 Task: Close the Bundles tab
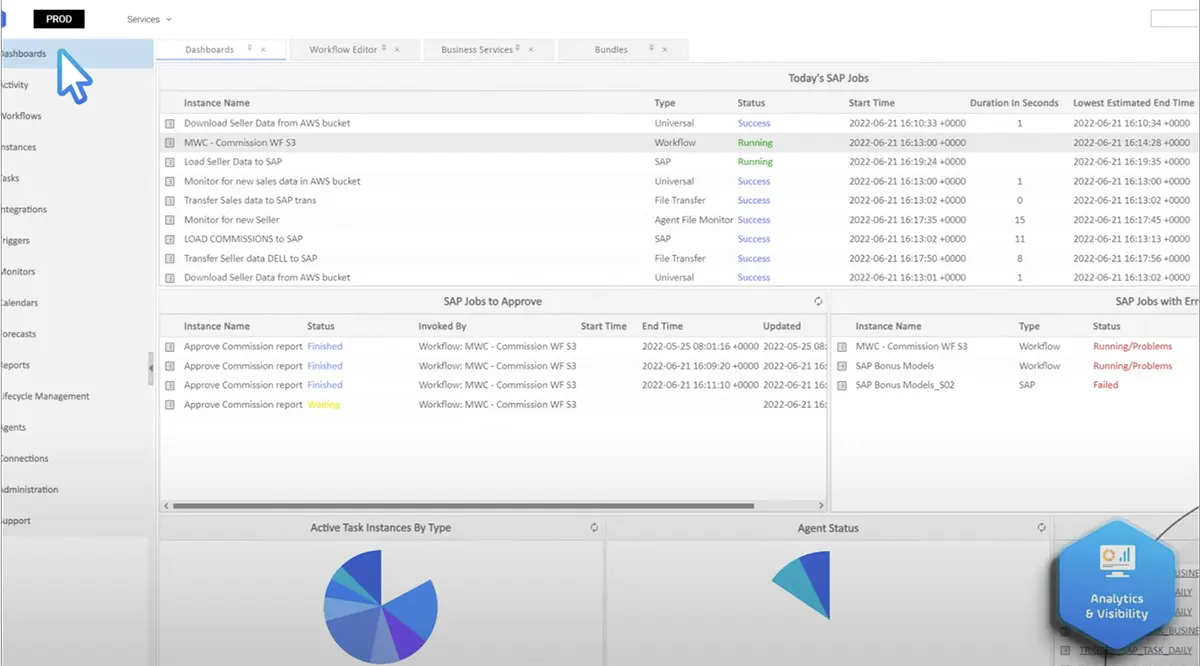(x=665, y=50)
